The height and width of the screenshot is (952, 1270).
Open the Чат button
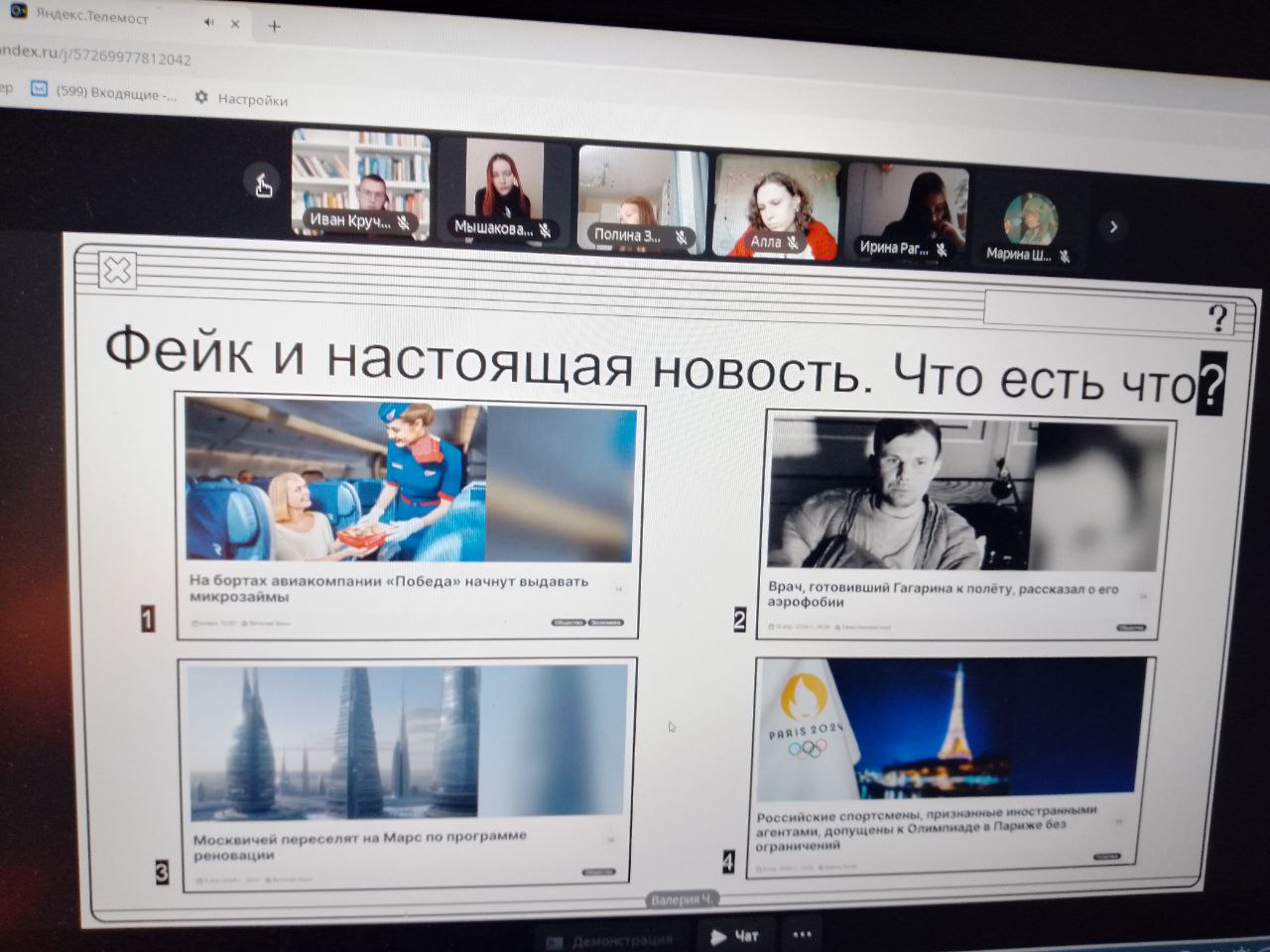click(x=735, y=936)
